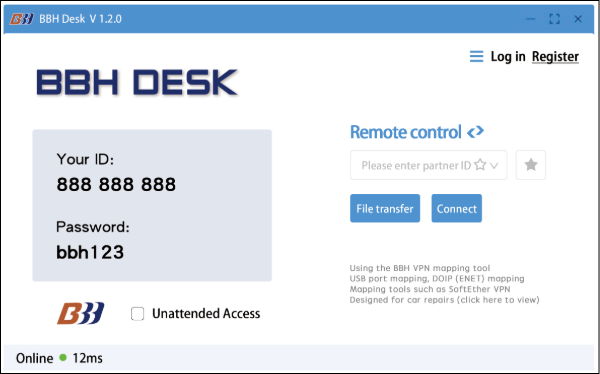Focus the partner ID input field
This screenshot has height=374, width=600.
point(429,165)
